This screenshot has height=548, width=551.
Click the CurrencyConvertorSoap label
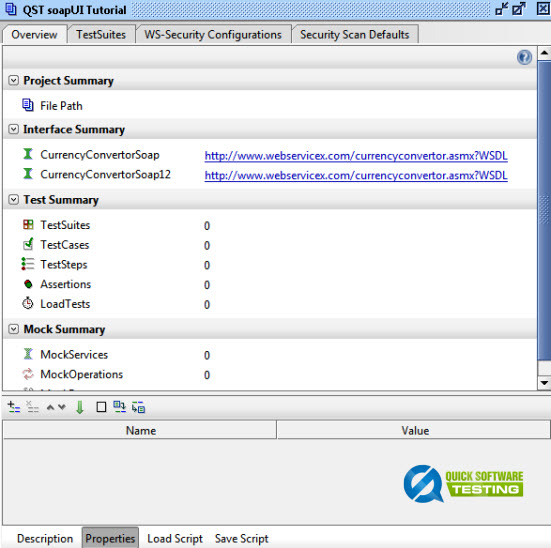(100, 155)
